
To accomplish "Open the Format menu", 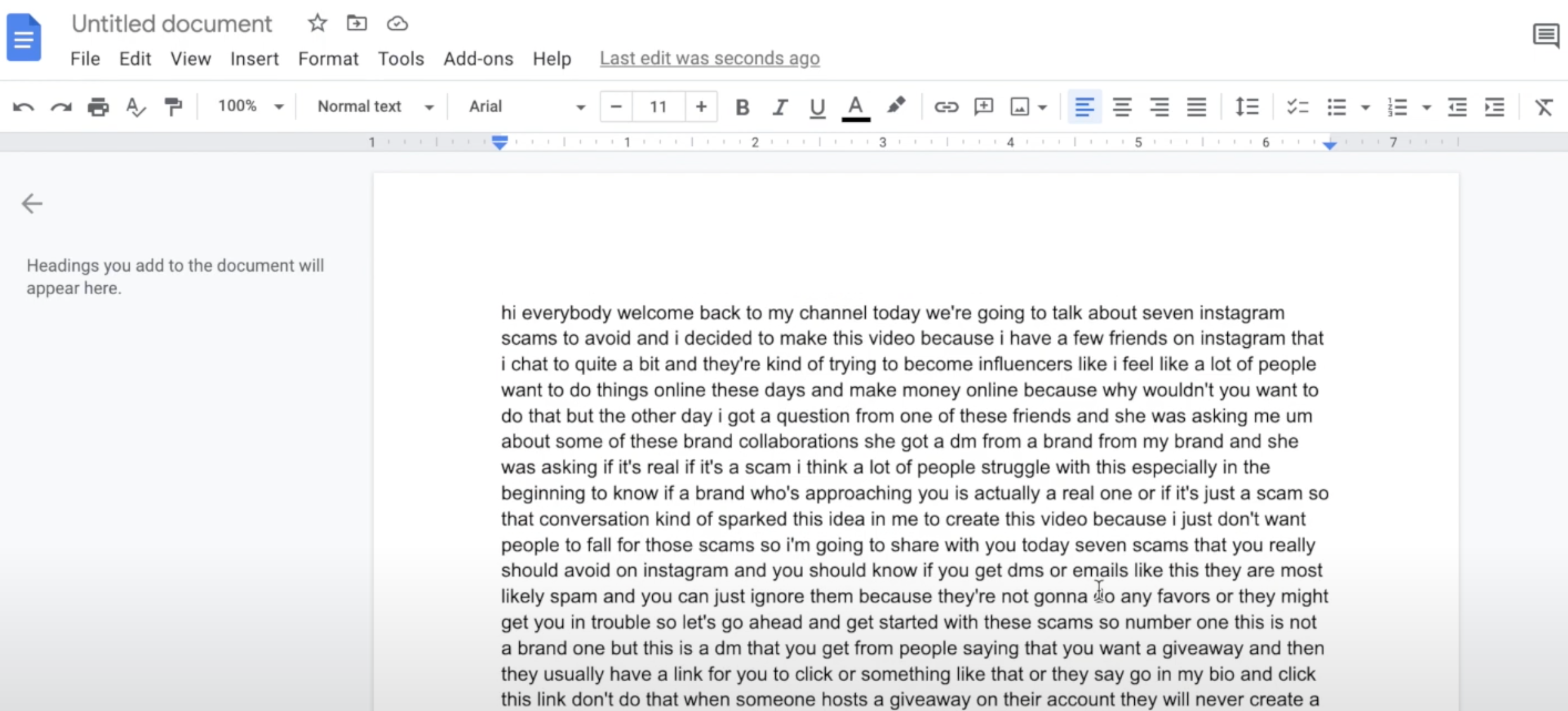I will pyautogui.click(x=328, y=59).
